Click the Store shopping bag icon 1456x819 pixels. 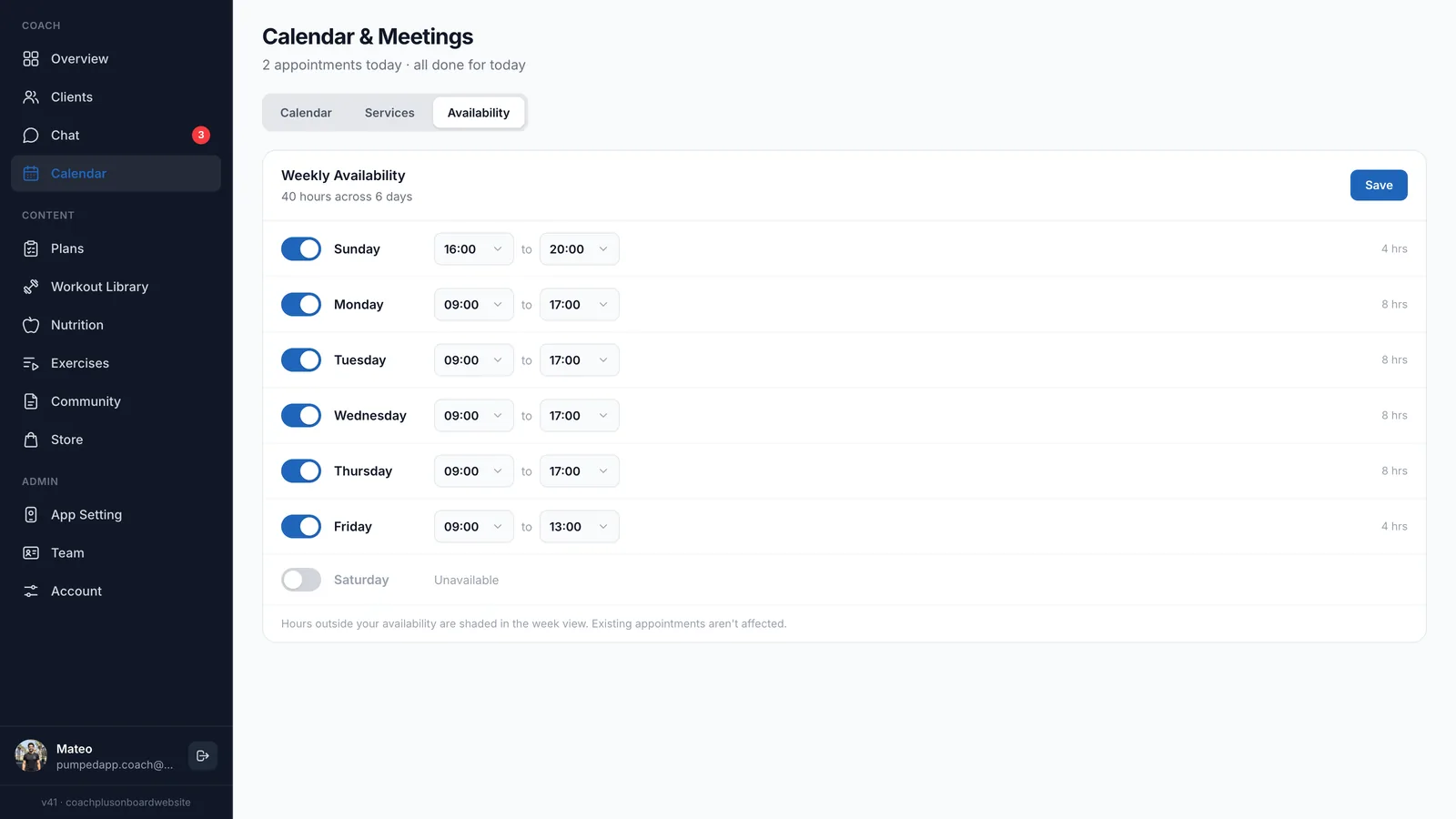31,440
